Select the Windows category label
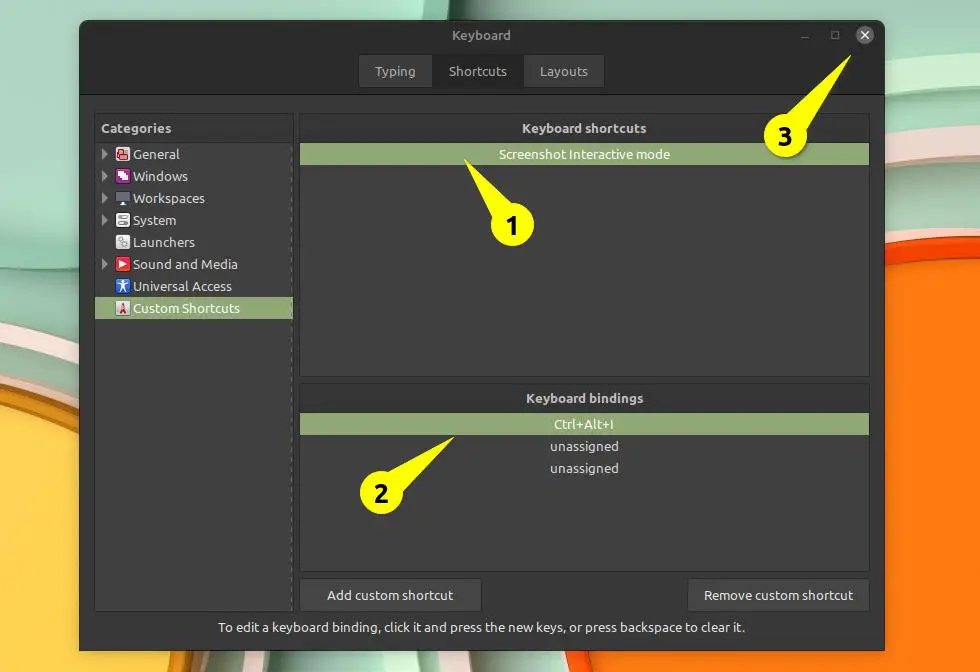The width and height of the screenshot is (980, 672). point(160,176)
